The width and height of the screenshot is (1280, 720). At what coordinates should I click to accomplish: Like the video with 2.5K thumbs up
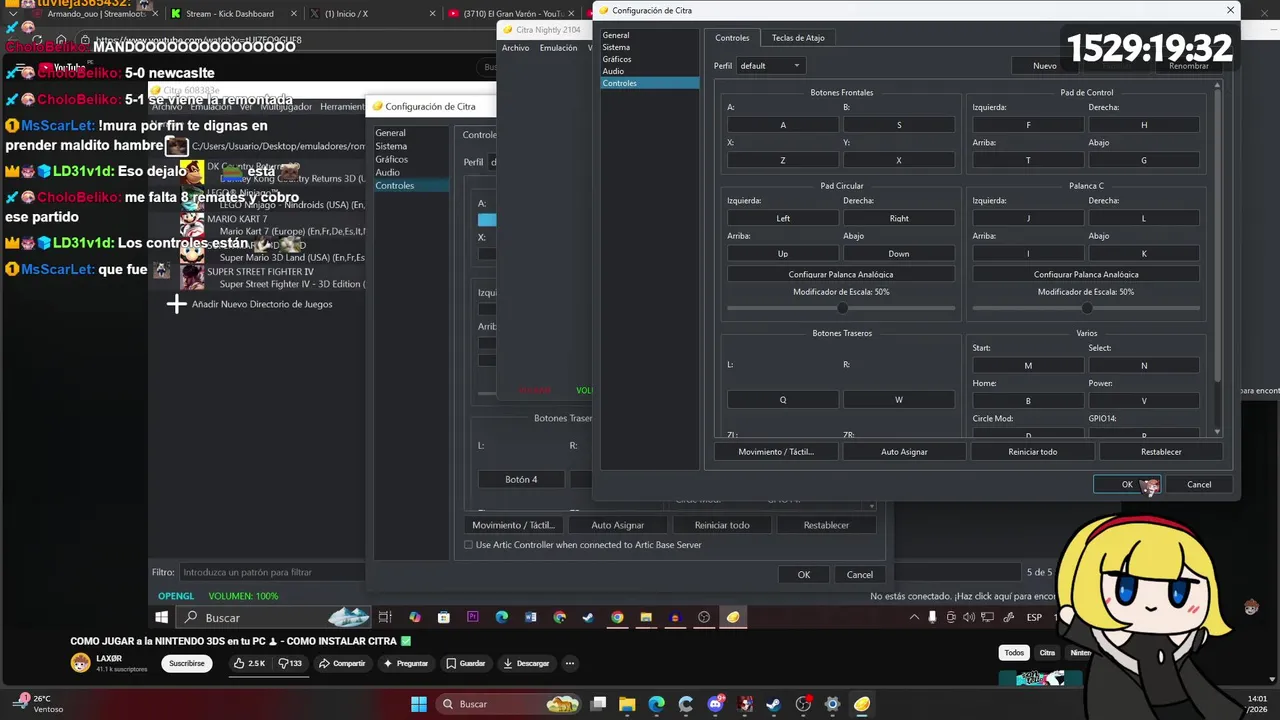click(249, 663)
